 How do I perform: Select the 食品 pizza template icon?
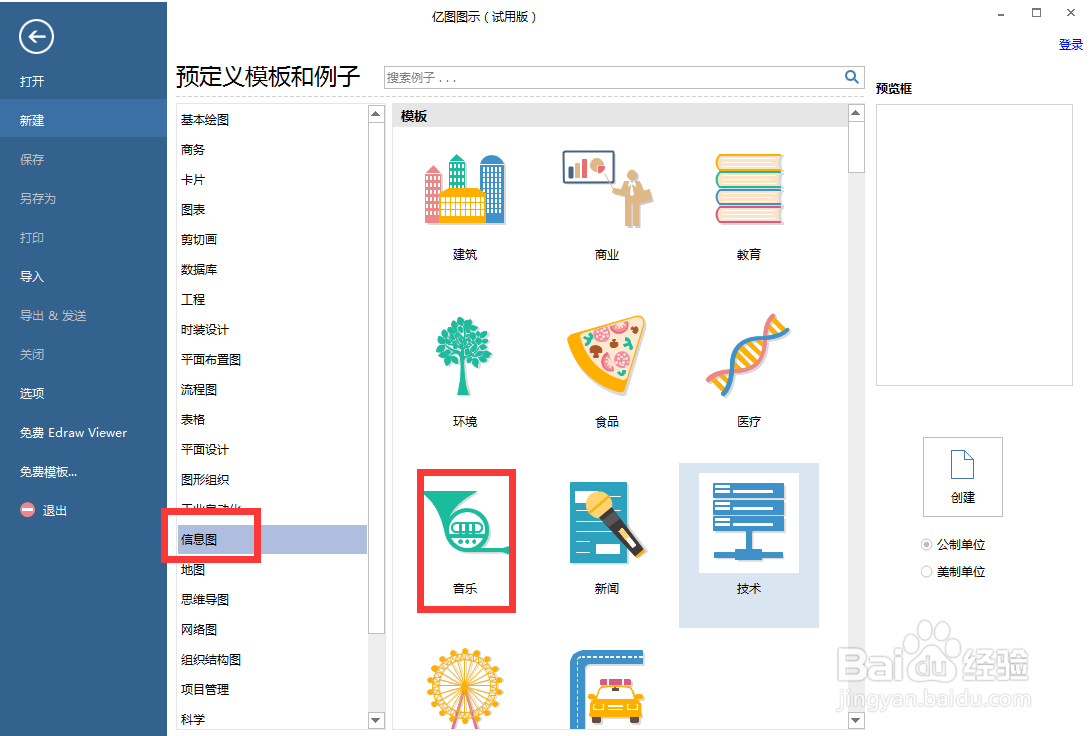point(607,354)
